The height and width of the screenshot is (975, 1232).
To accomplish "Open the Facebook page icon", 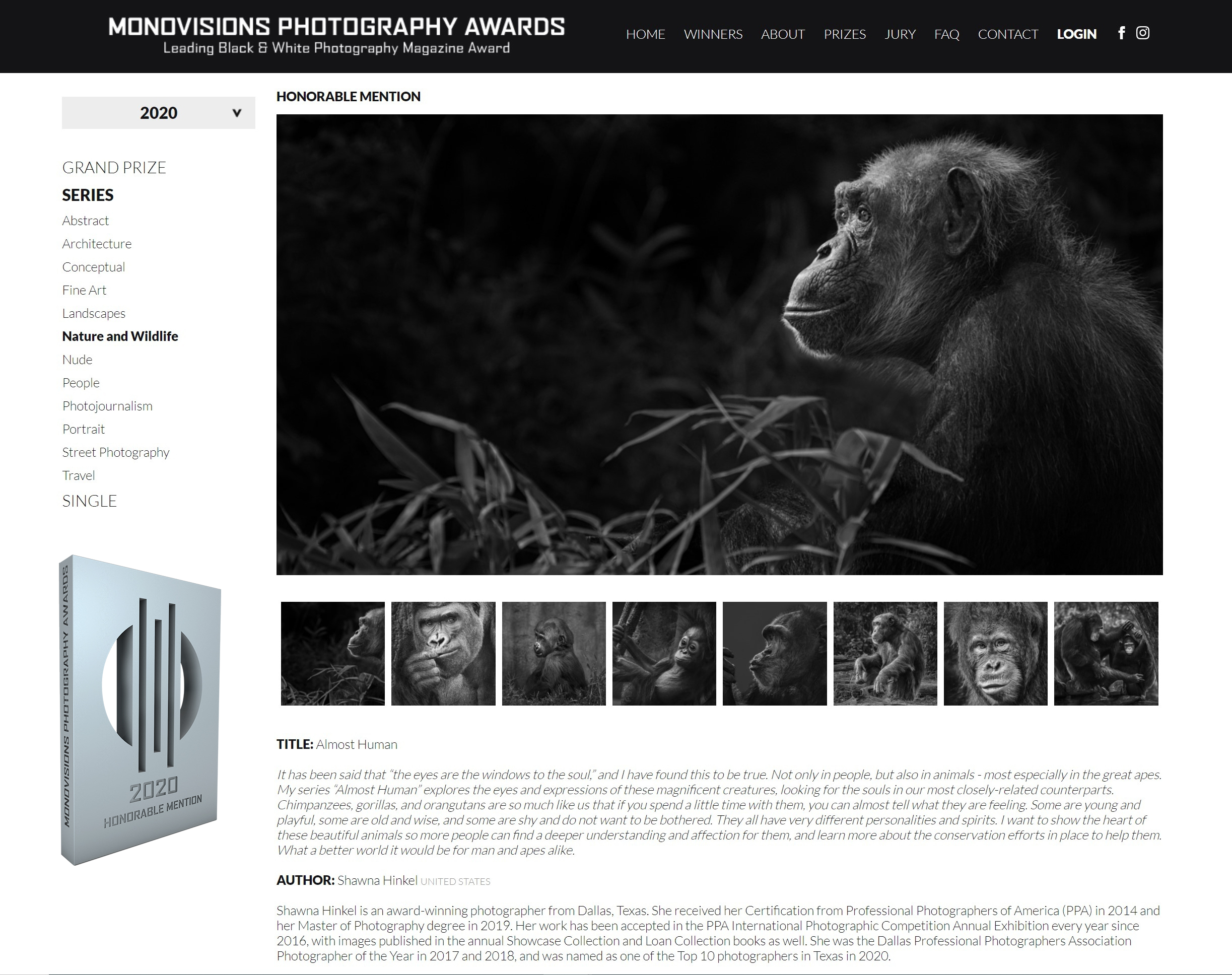I will click(x=1121, y=33).
